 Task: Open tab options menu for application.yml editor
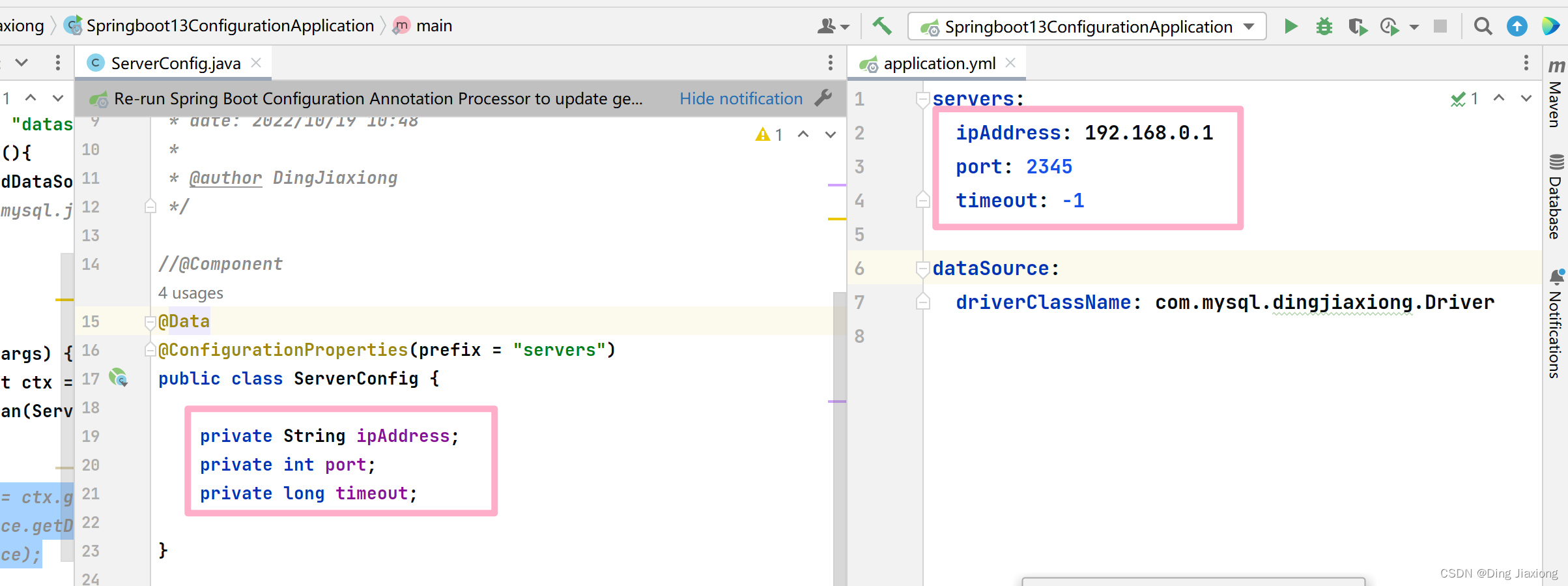click(x=1526, y=63)
